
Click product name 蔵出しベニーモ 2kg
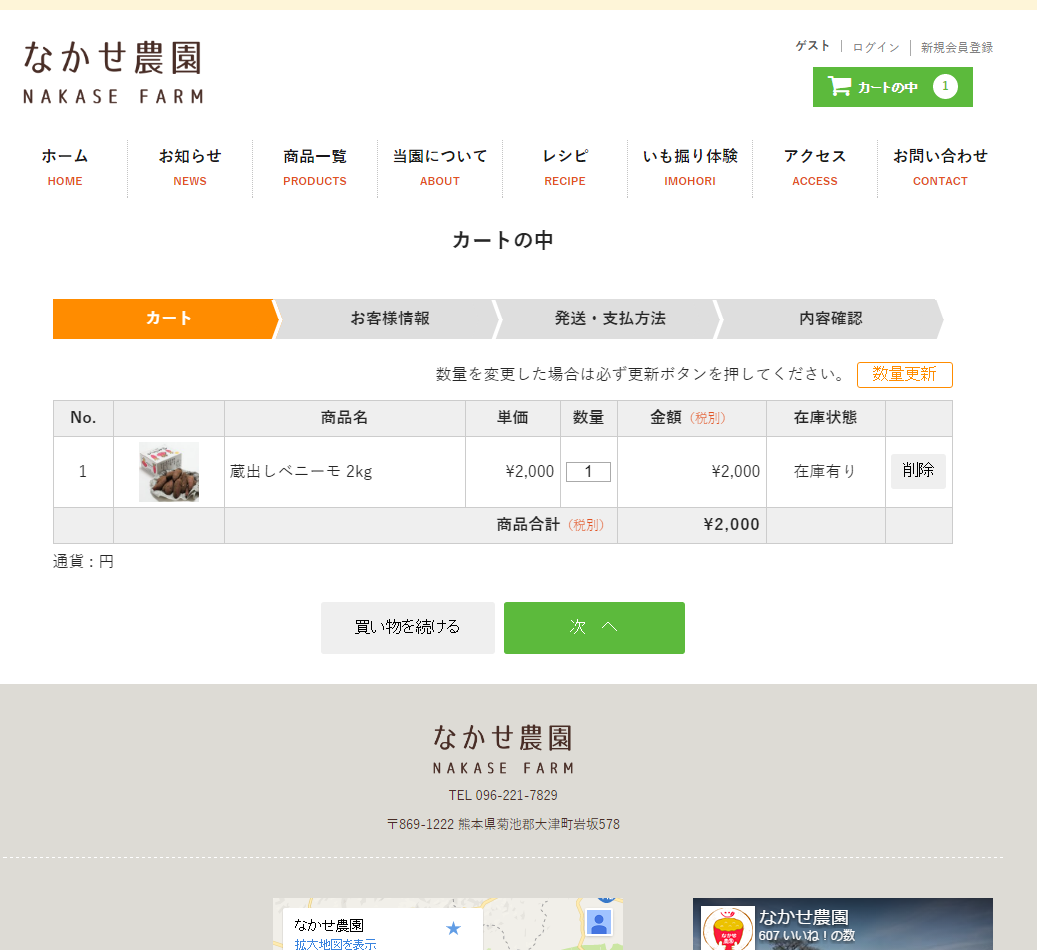[x=301, y=472]
